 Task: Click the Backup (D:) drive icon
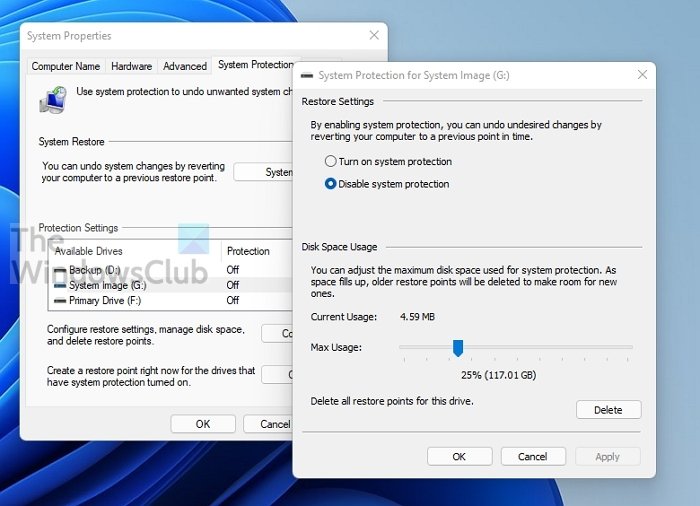[60, 270]
